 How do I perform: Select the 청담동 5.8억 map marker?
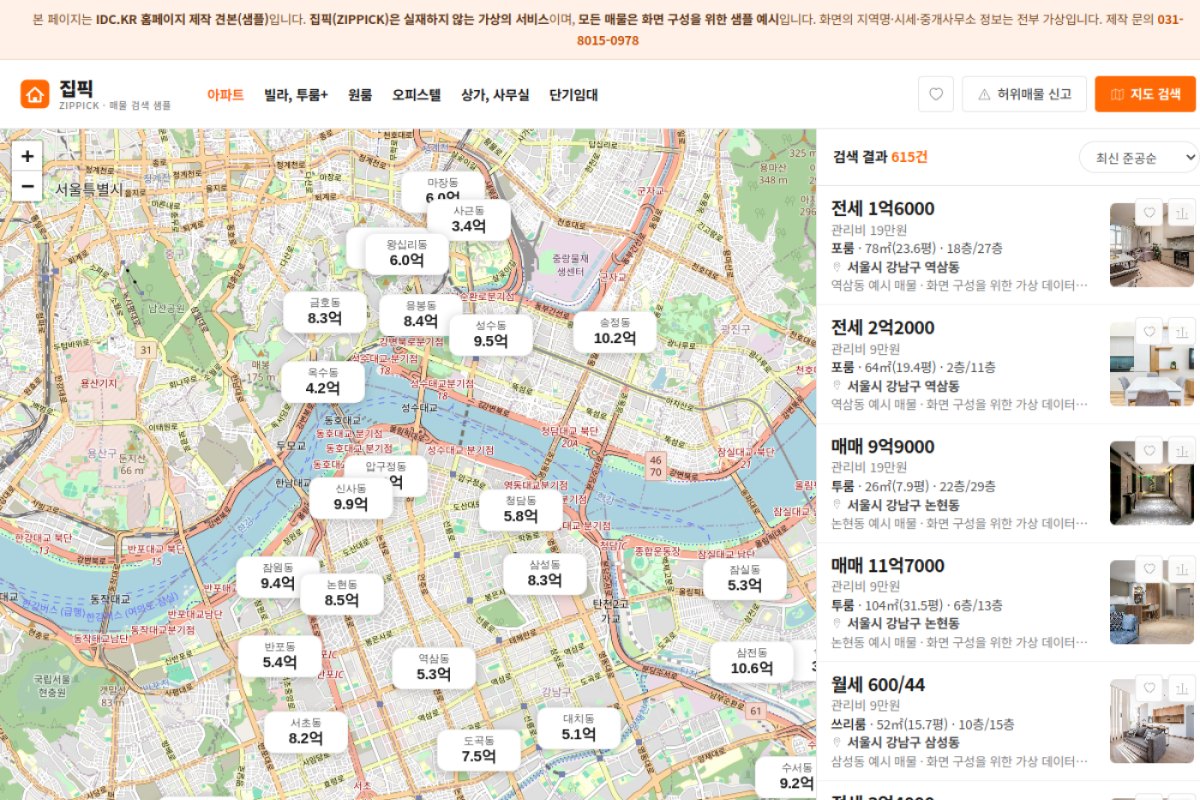(x=521, y=509)
